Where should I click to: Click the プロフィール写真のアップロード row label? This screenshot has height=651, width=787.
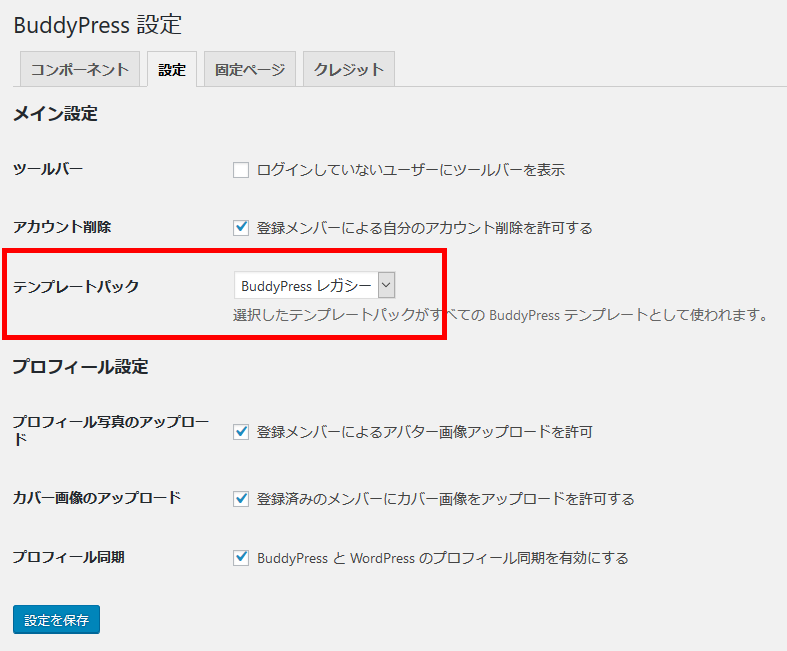point(111,430)
